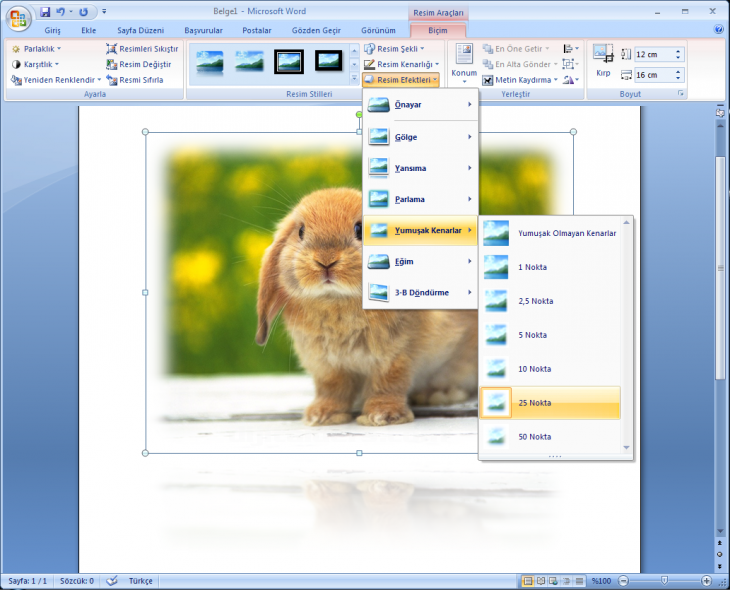
Task: Open the Eğim bevel submenu
Action: (420, 262)
